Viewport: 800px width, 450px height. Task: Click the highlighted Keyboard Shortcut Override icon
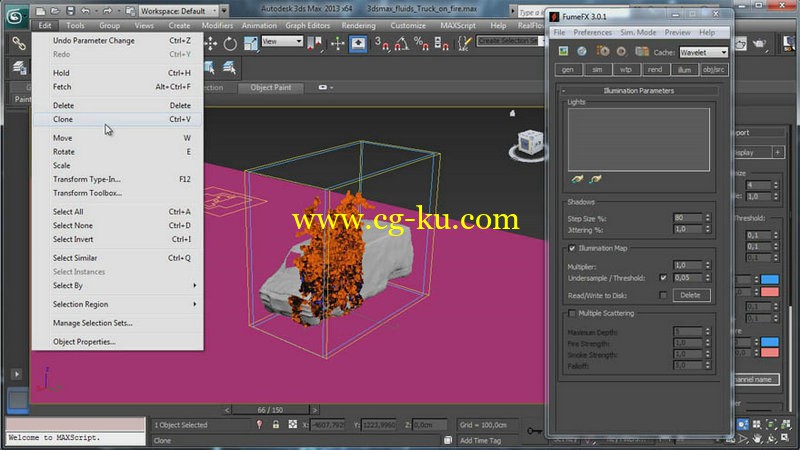(358, 44)
